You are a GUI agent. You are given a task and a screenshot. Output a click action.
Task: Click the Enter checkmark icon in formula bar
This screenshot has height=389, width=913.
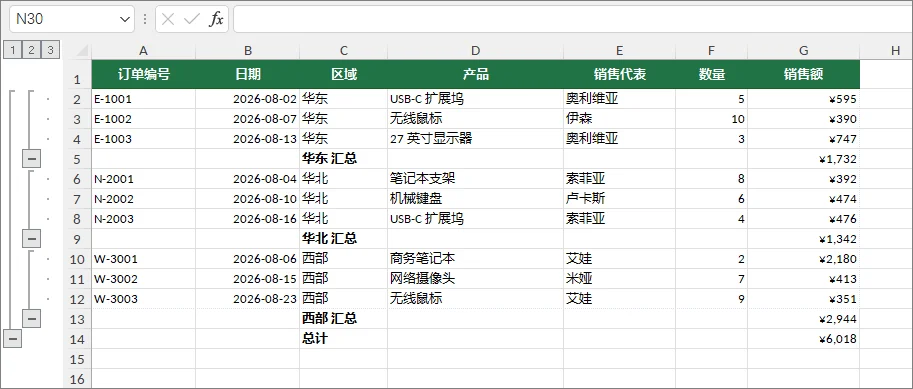pyautogui.click(x=192, y=19)
